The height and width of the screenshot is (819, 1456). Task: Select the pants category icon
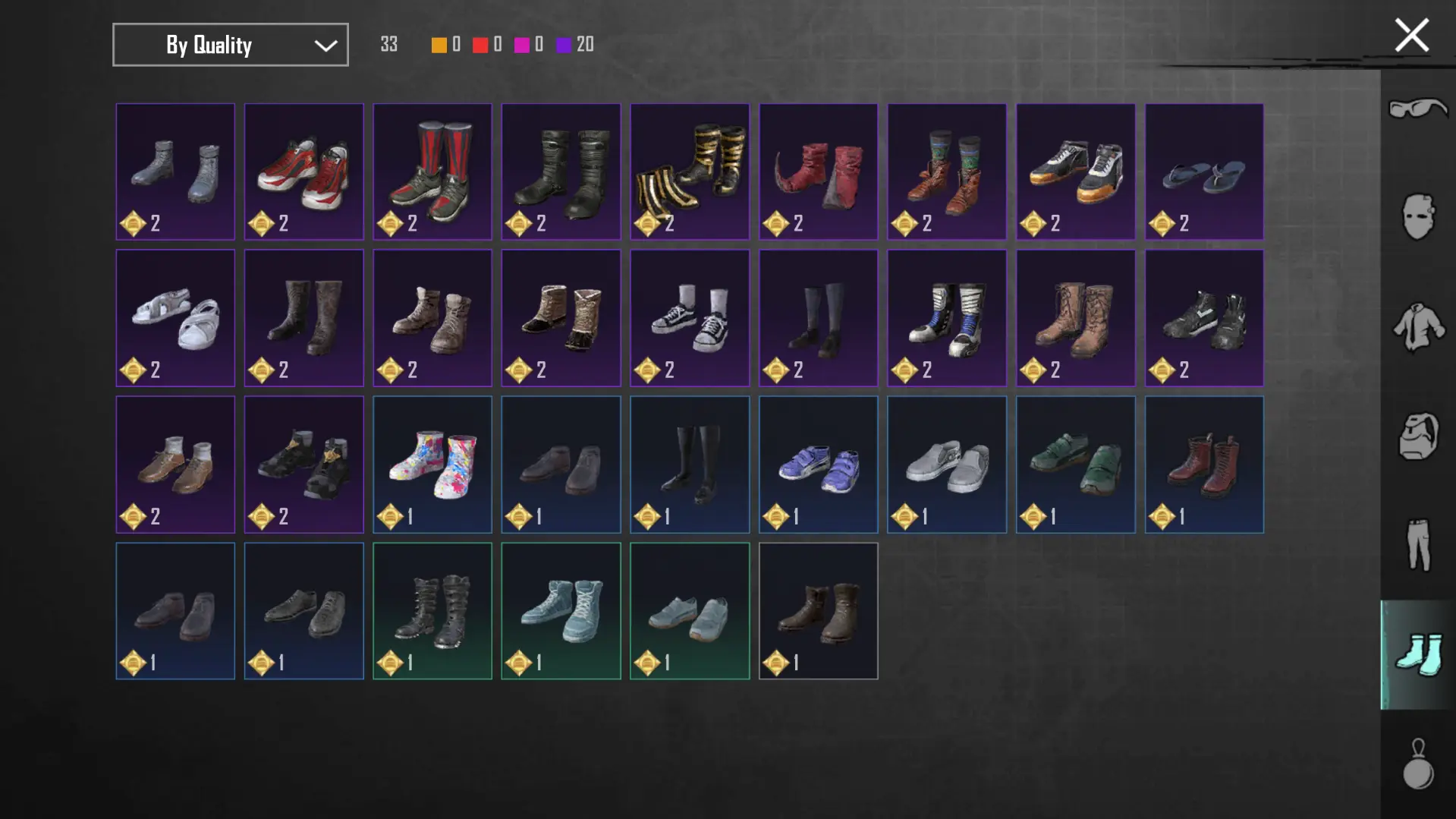(1417, 544)
